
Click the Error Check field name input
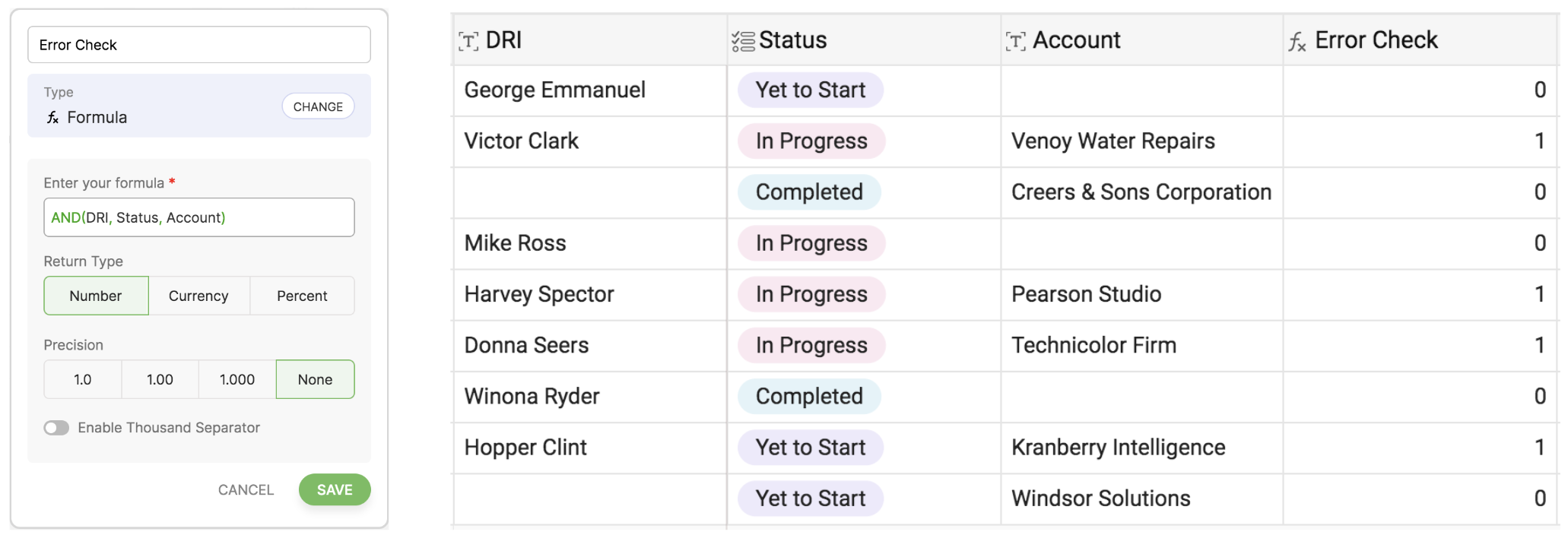pos(199,45)
